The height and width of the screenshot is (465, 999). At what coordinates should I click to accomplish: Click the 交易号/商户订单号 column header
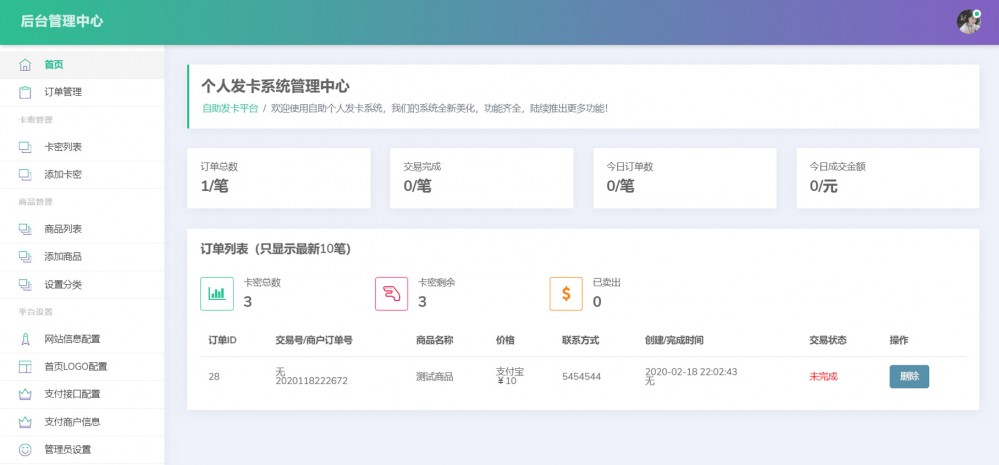(314, 340)
